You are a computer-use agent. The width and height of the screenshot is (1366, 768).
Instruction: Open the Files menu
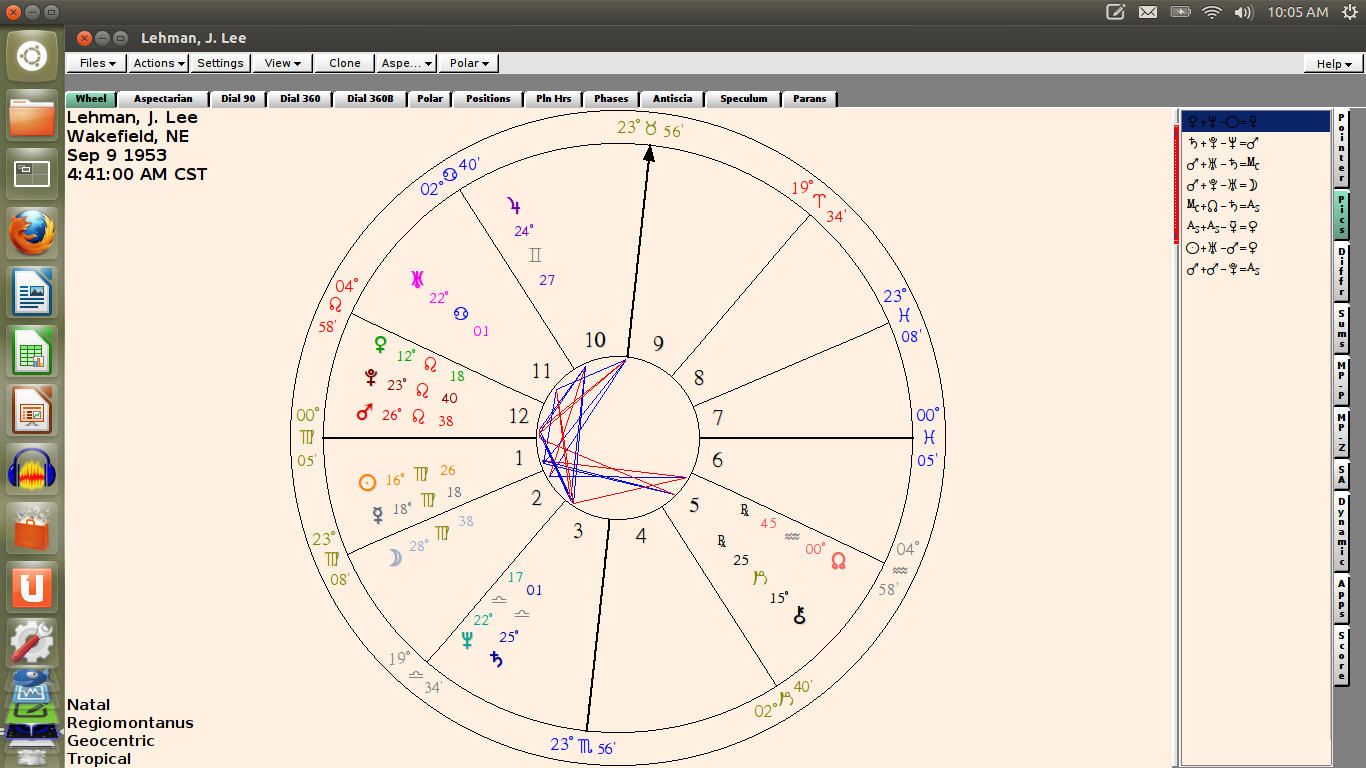(x=95, y=63)
